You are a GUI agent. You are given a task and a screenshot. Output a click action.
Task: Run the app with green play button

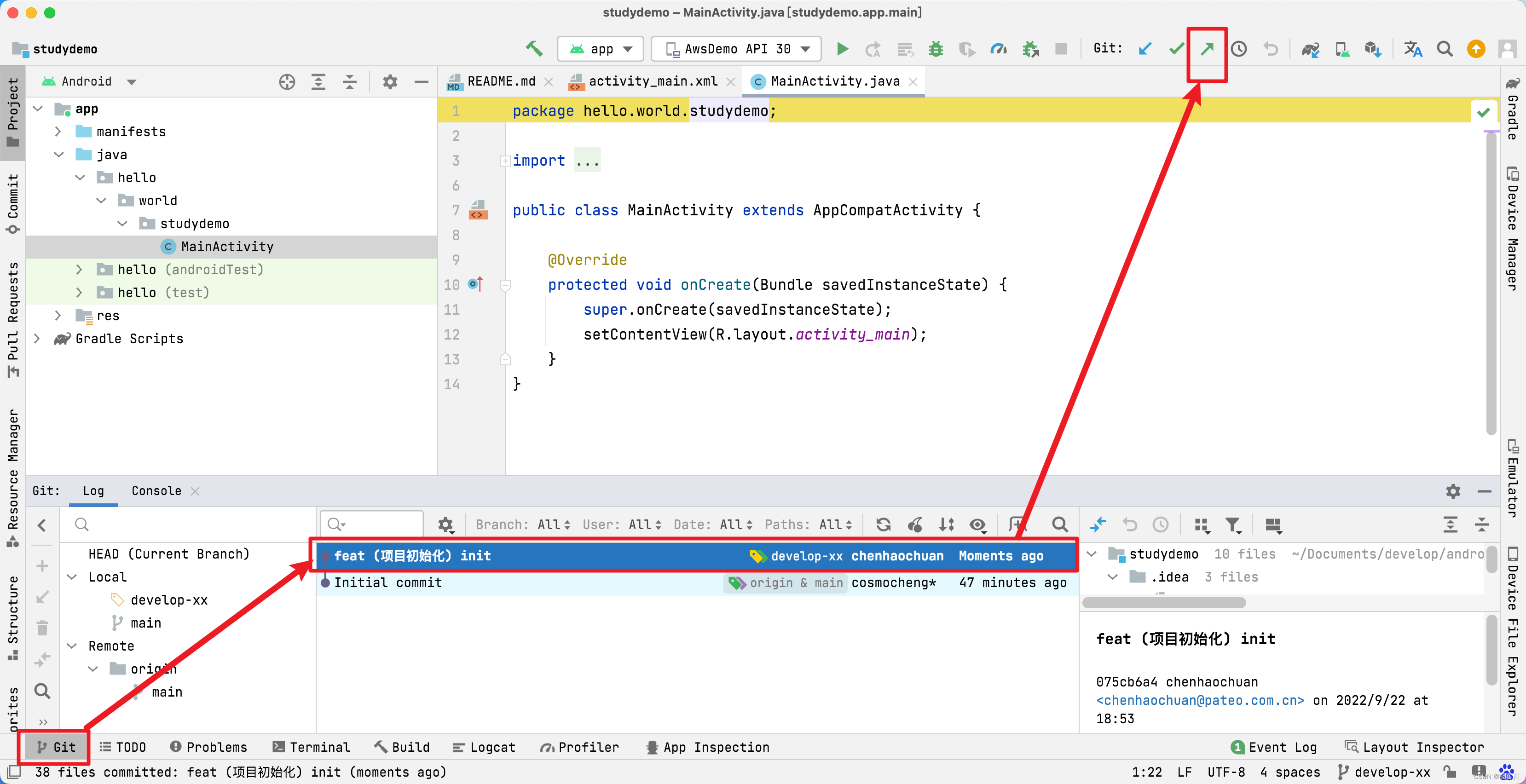coord(842,49)
